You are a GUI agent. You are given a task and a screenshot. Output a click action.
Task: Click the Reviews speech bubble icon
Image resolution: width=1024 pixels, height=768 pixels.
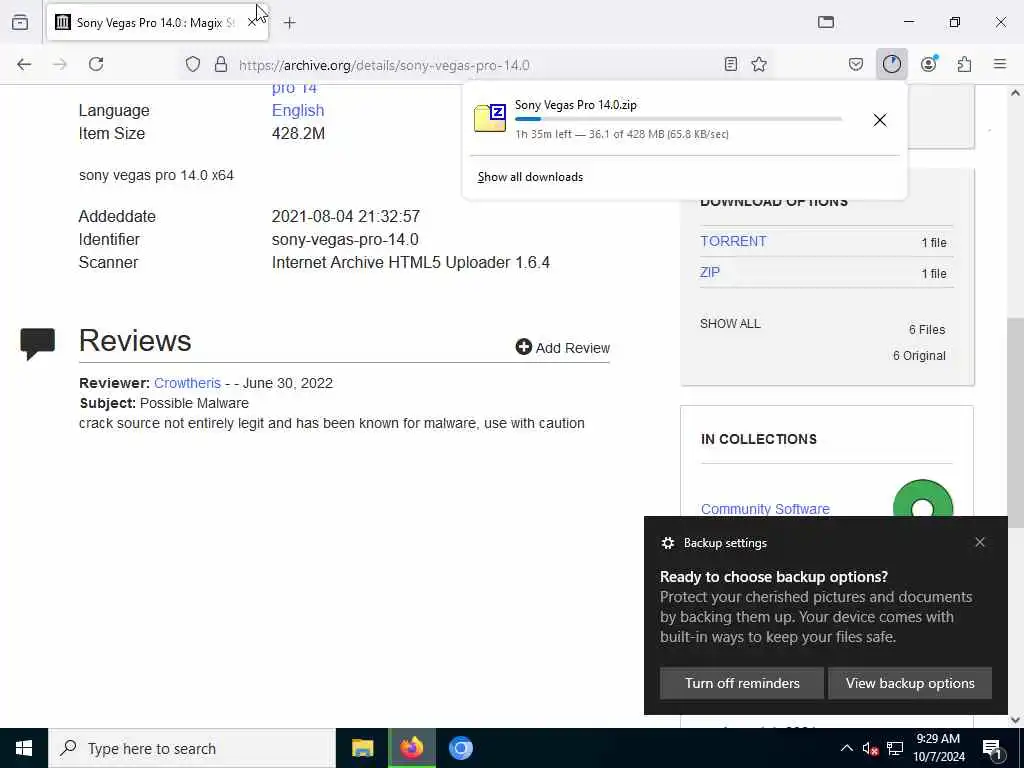click(x=38, y=344)
